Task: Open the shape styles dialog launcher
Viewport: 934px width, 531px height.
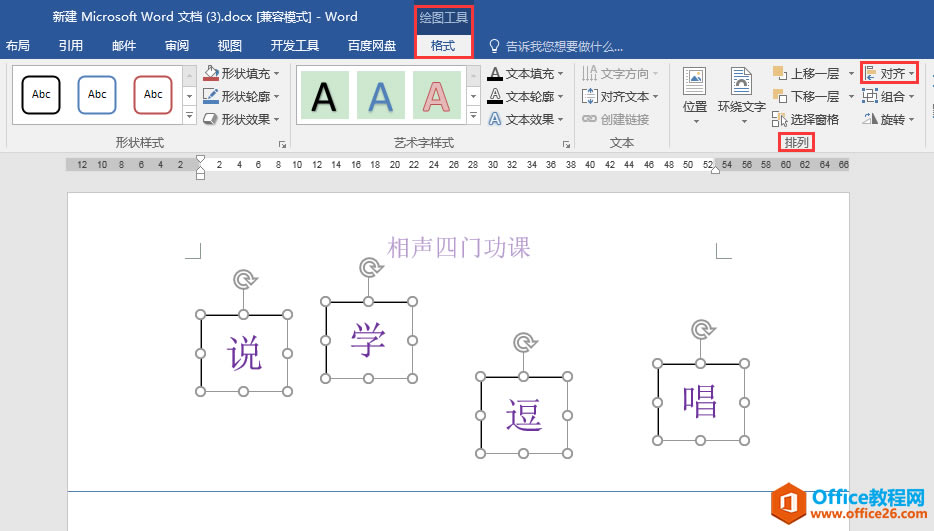Action: (282, 145)
